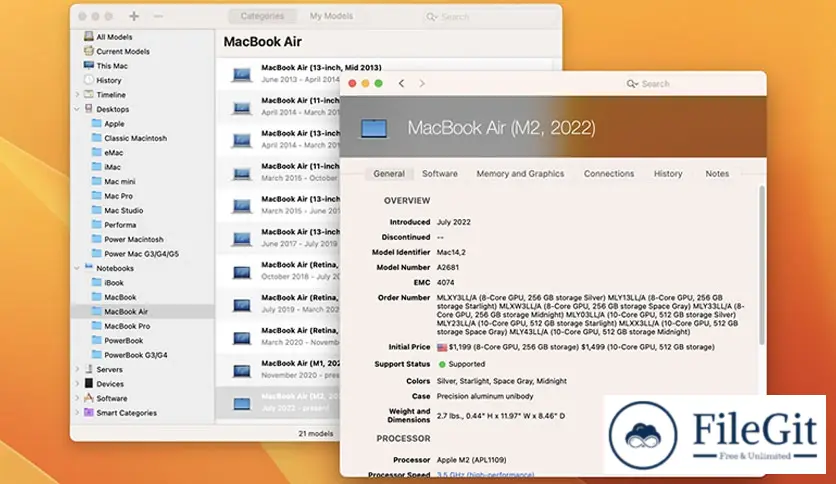Click the Devices sidebar icon
This screenshot has height=484, width=836.
click(89, 383)
